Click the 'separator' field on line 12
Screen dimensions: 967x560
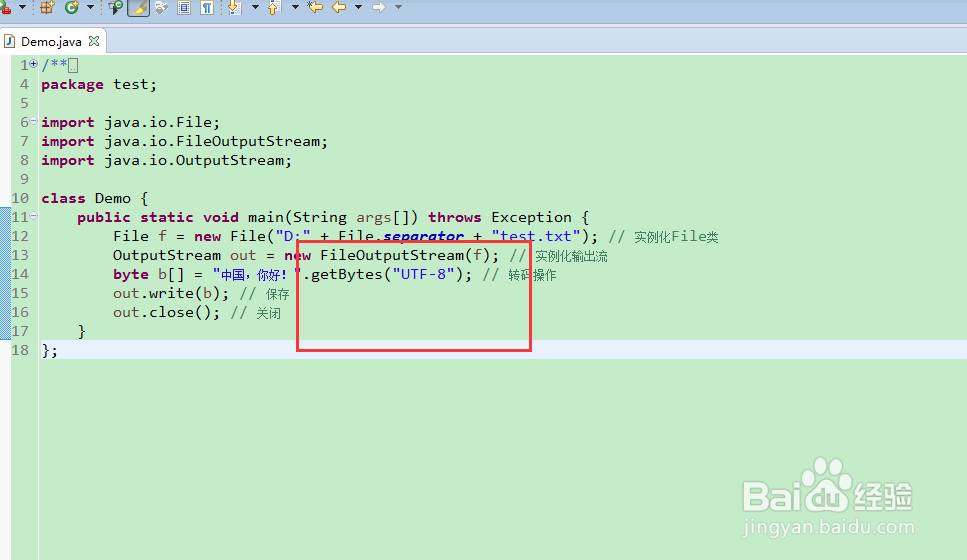(x=423, y=236)
